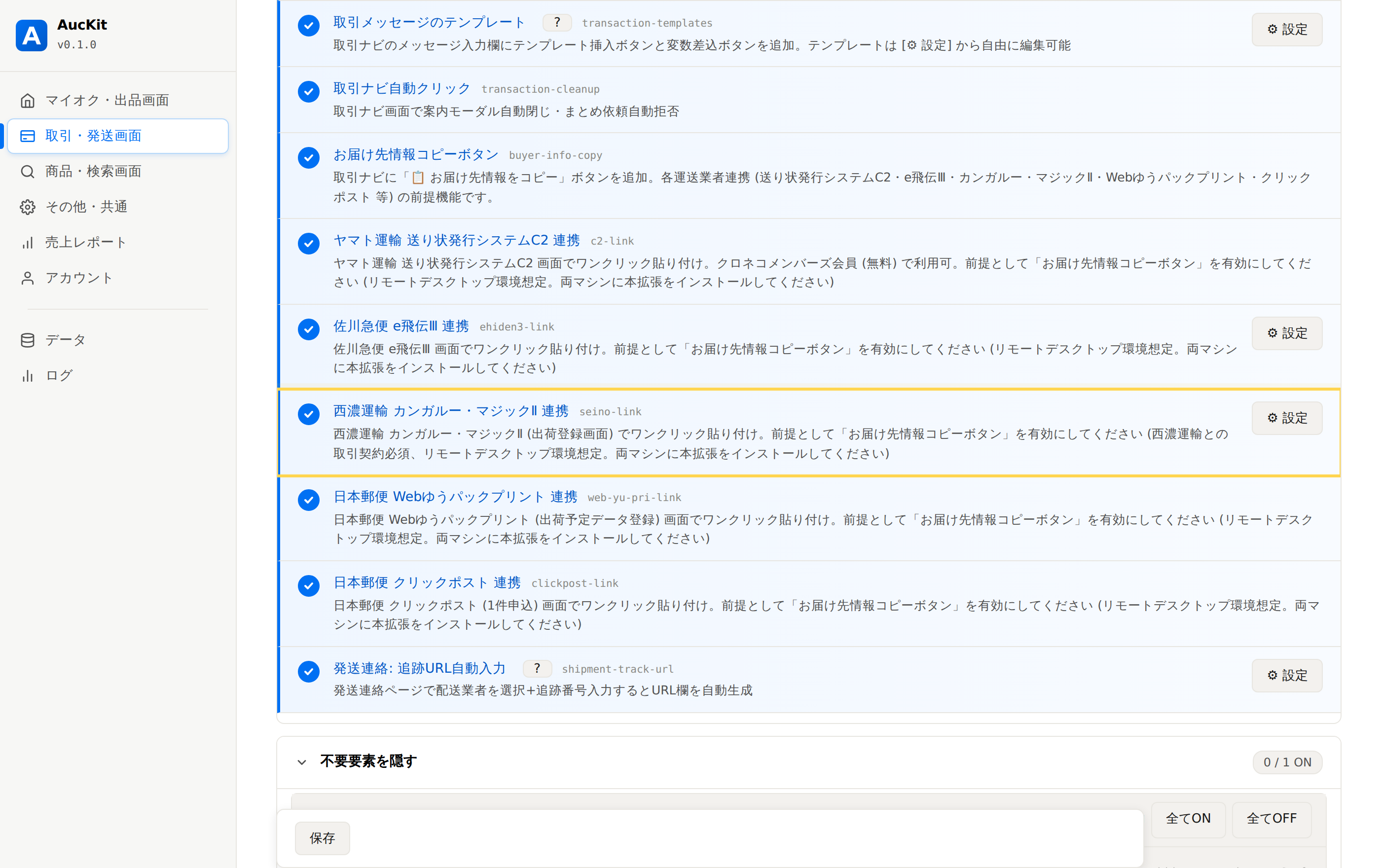Click the bar chart icon beside 売上レポート
This screenshot has height=868, width=1381.
pos(28,243)
